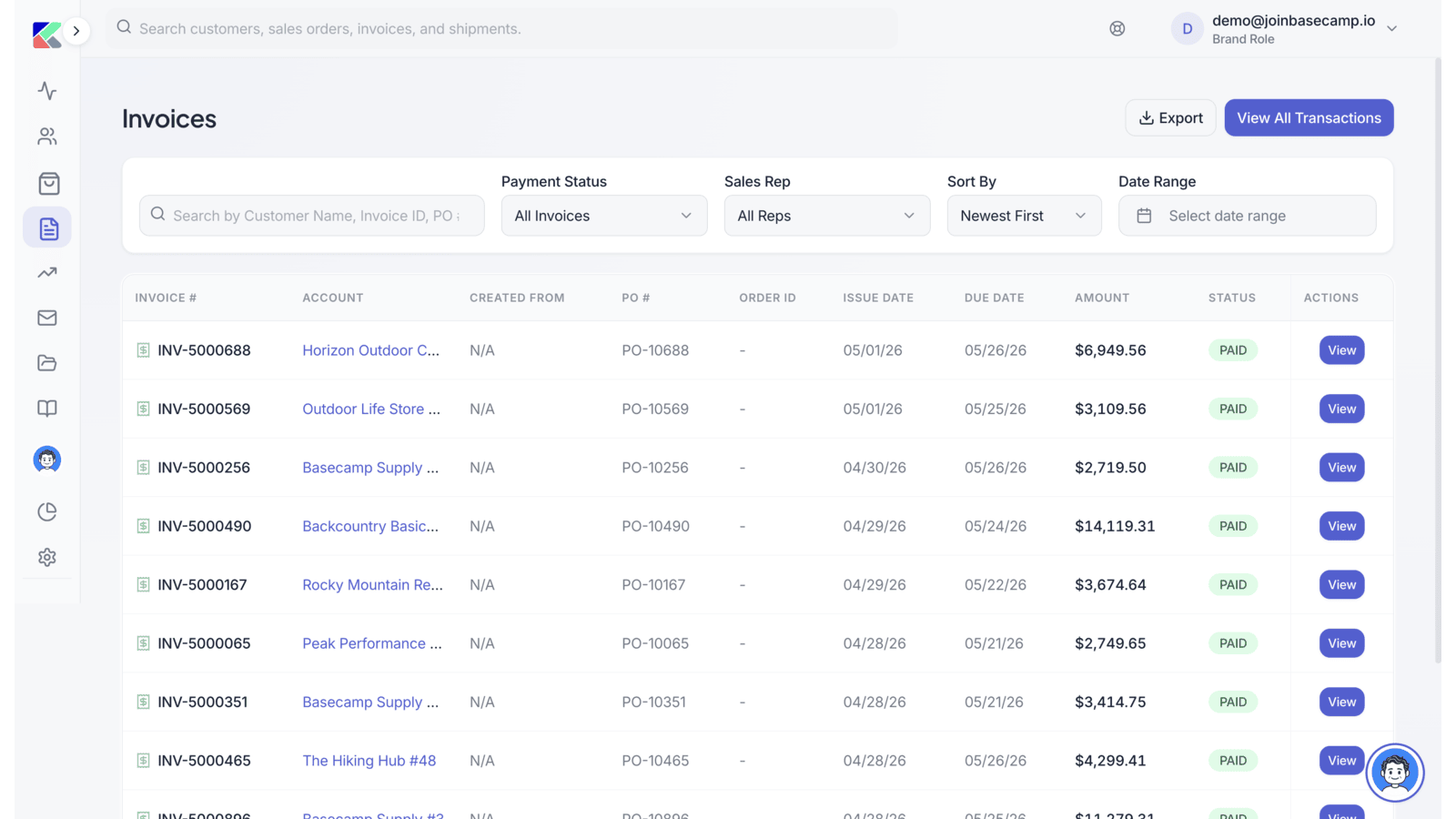
Task: Open the settings gear in sidebar
Action: pos(47,557)
